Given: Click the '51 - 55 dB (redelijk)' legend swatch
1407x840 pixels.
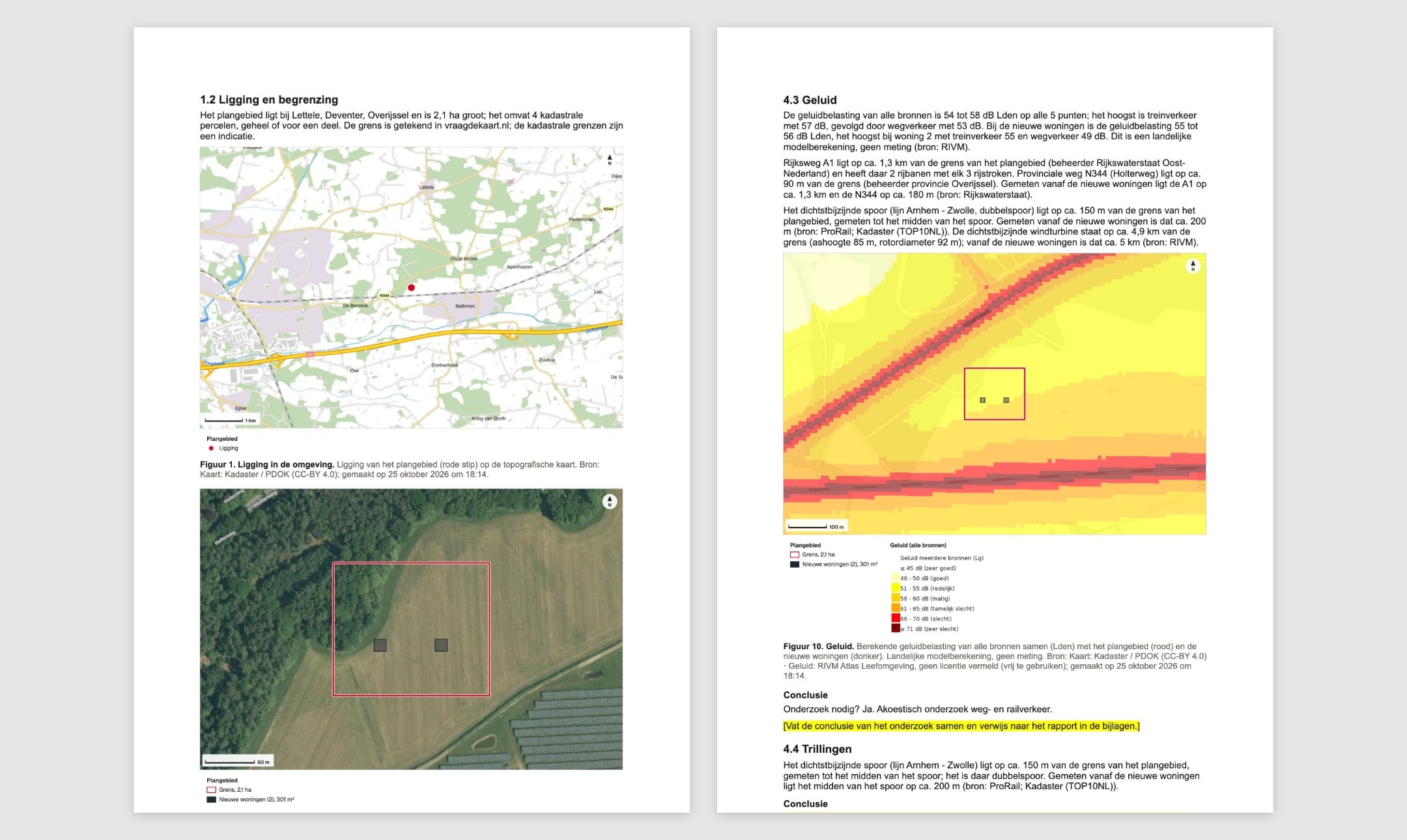Looking at the screenshot, I should pos(896,588).
